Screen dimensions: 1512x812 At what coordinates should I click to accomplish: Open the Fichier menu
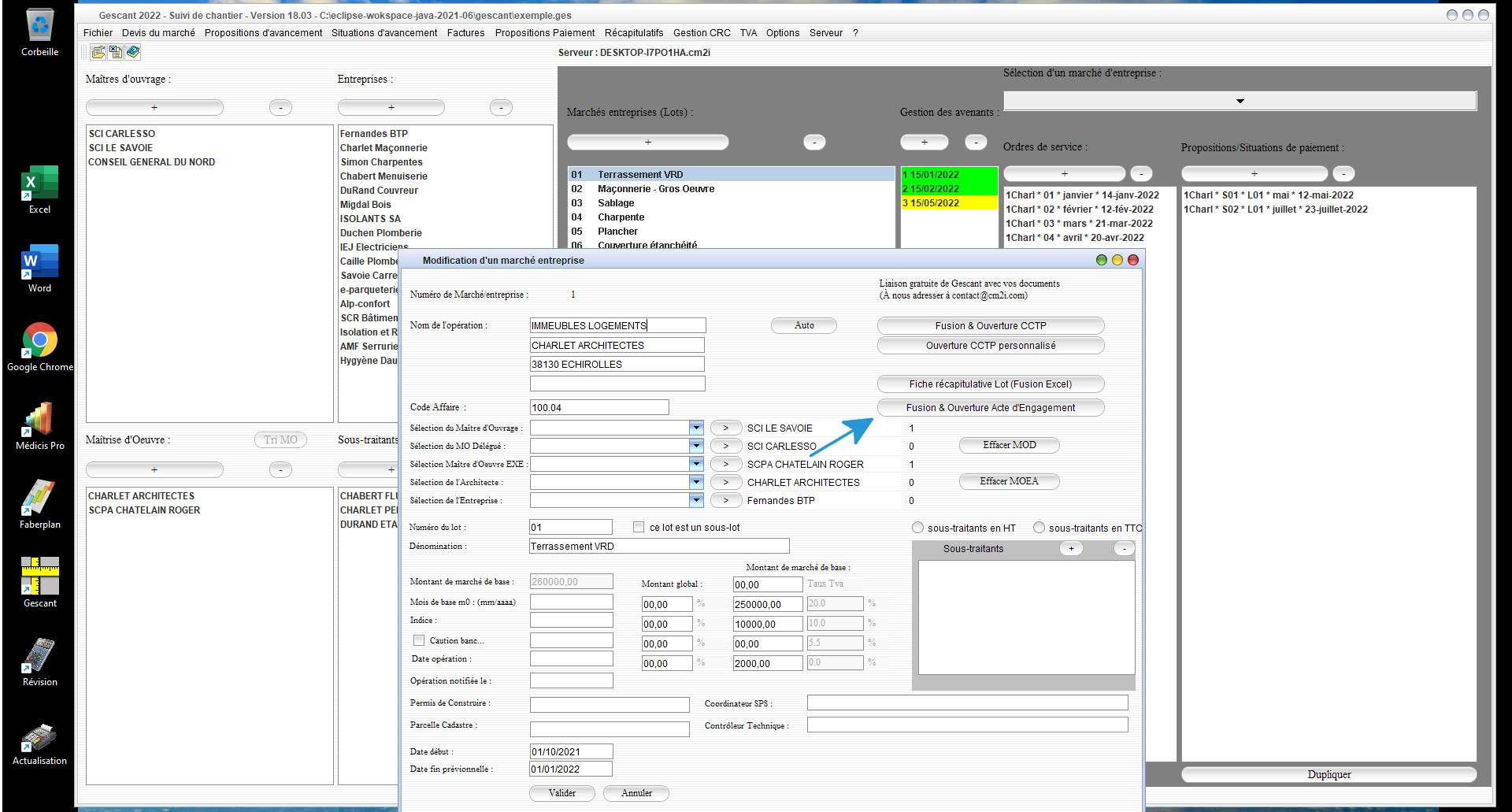[x=98, y=33]
